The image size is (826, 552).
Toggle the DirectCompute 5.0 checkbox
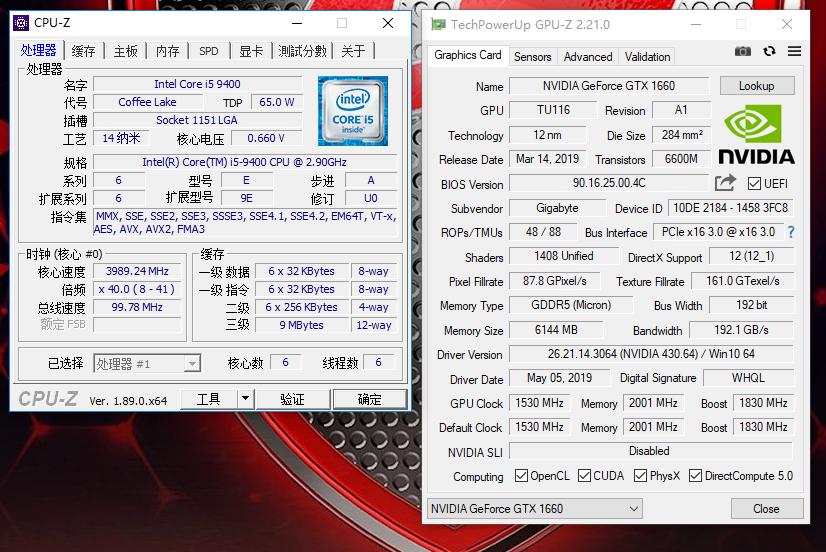tap(695, 476)
